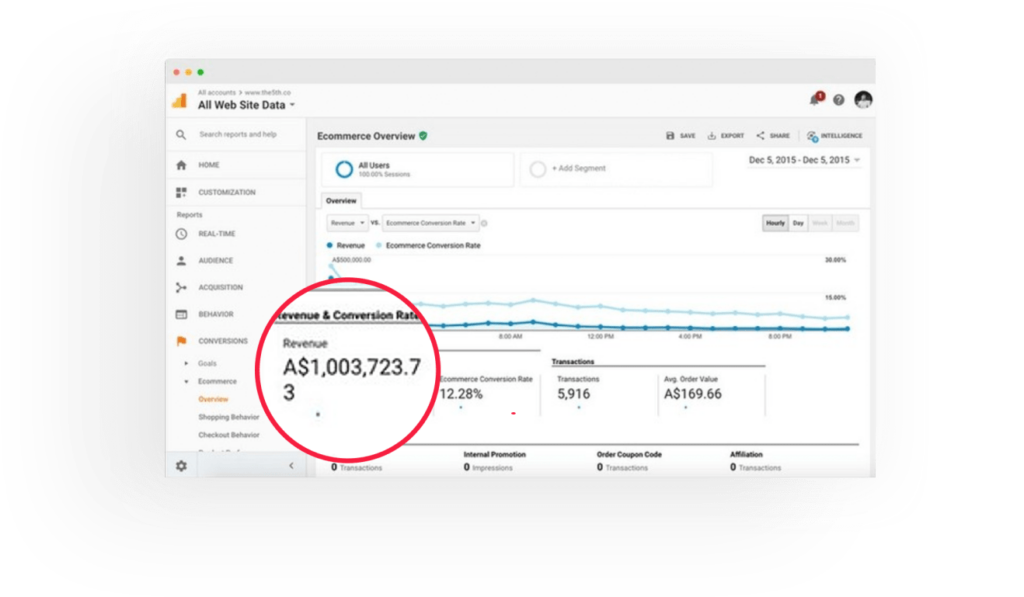Open Audience reports person icon
Image resolution: width=1024 pixels, height=597 pixels.
(182, 261)
